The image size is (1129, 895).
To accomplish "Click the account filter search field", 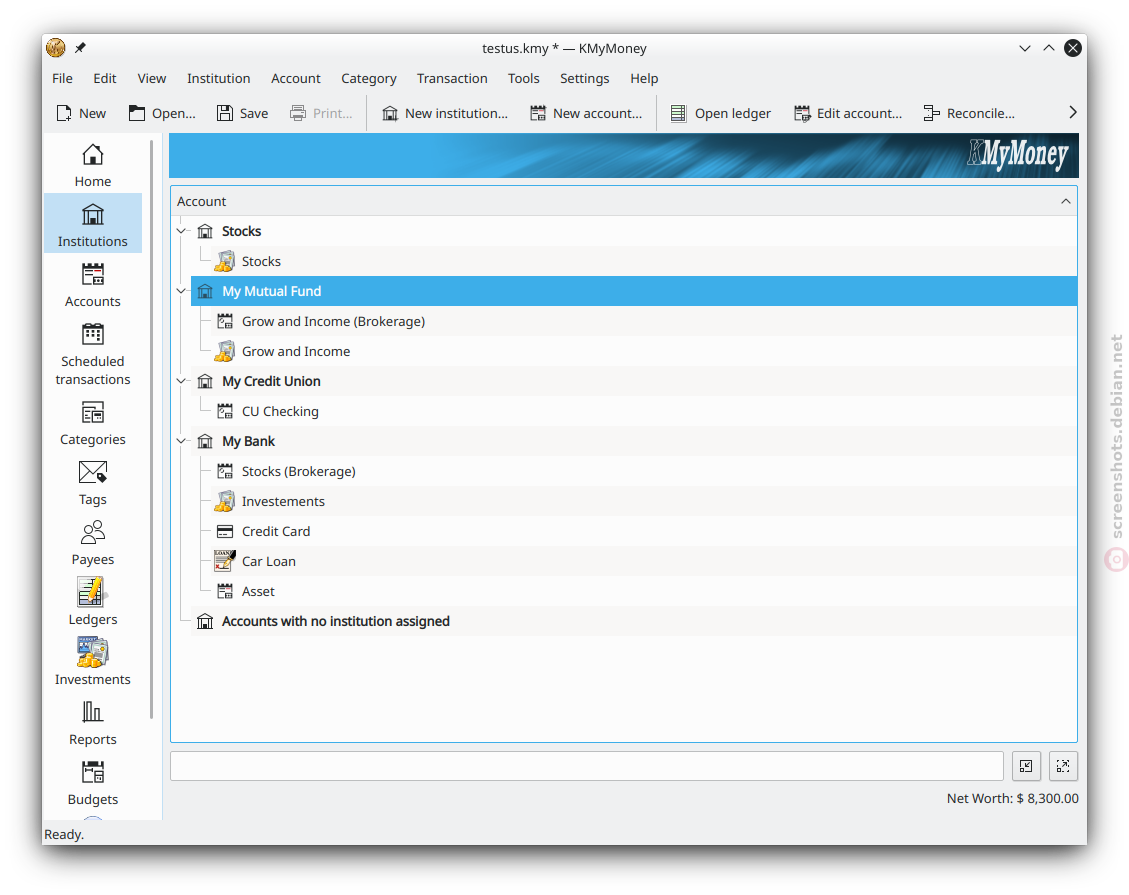I will pyautogui.click(x=587, y=766).
